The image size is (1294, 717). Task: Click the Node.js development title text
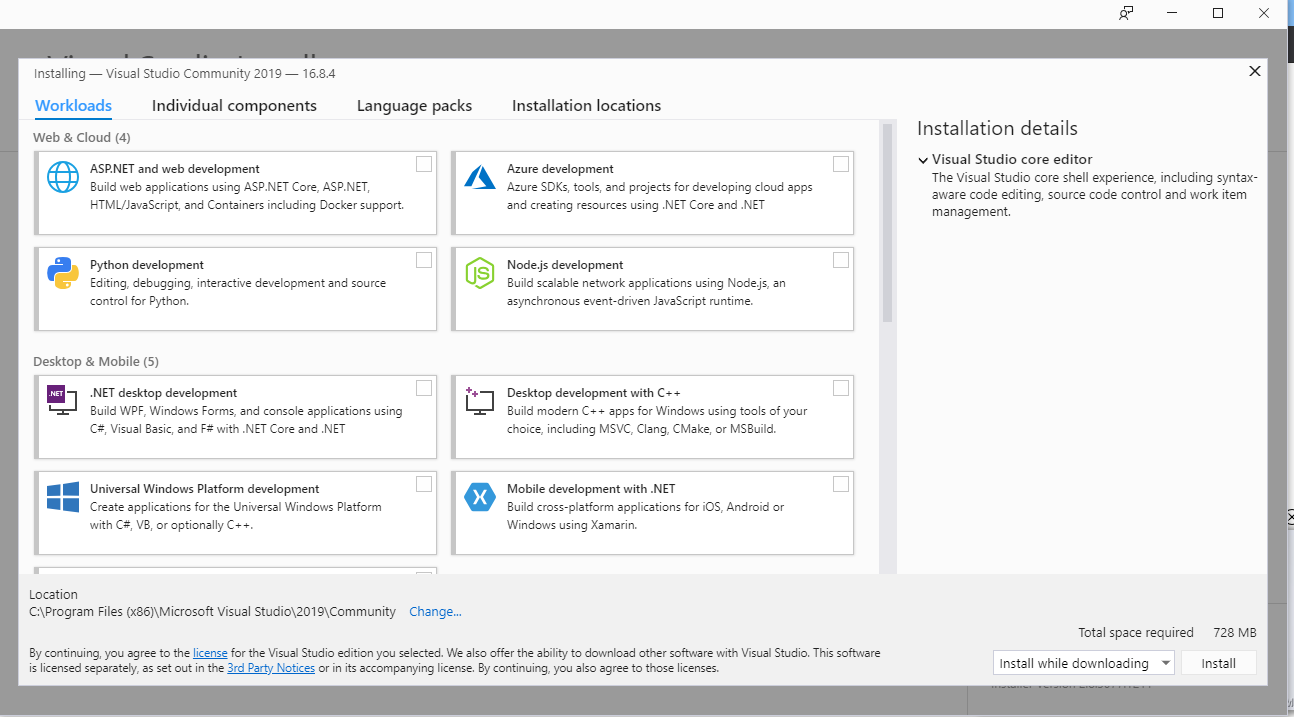565,265
